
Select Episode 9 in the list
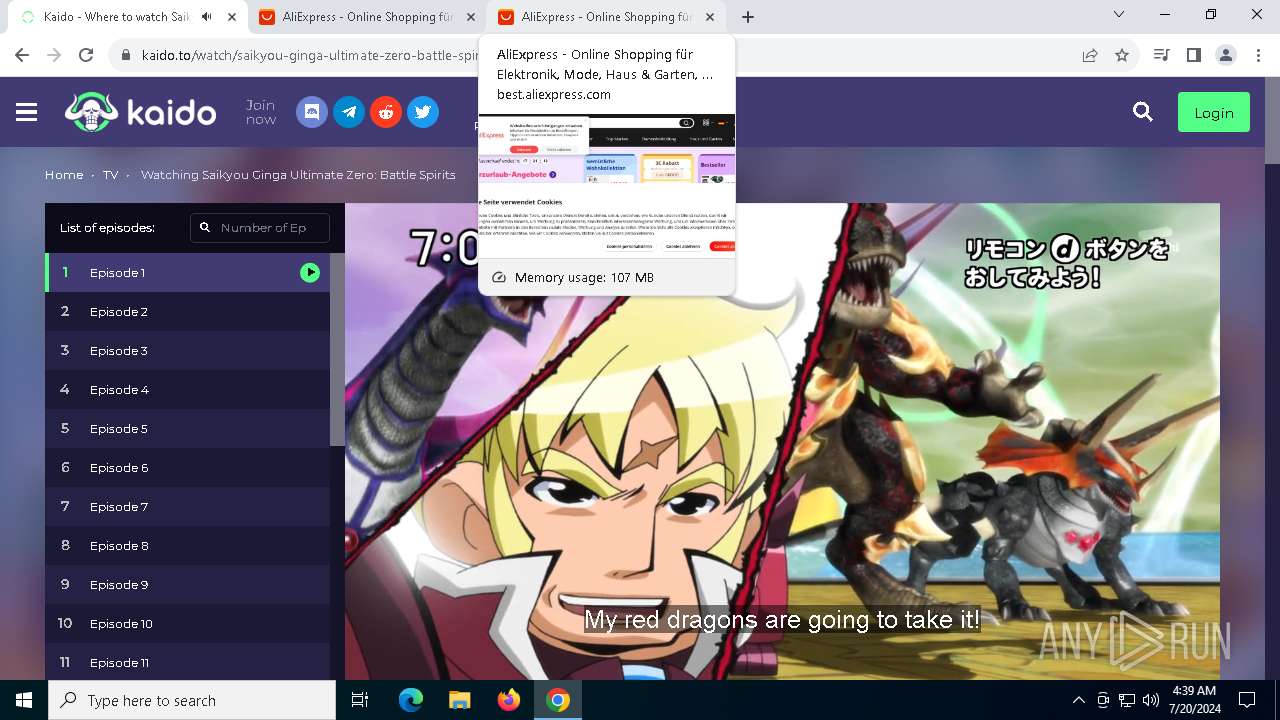(x=187, y=584)
